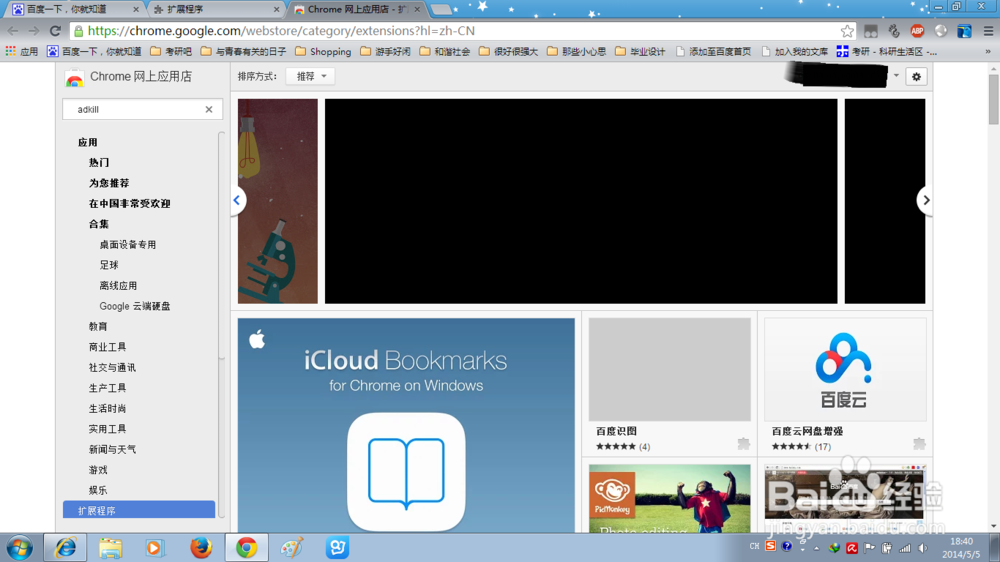Launch Firefox from the taskbar
This screenshot has height=562, width=1000.
tap(201, 548)
